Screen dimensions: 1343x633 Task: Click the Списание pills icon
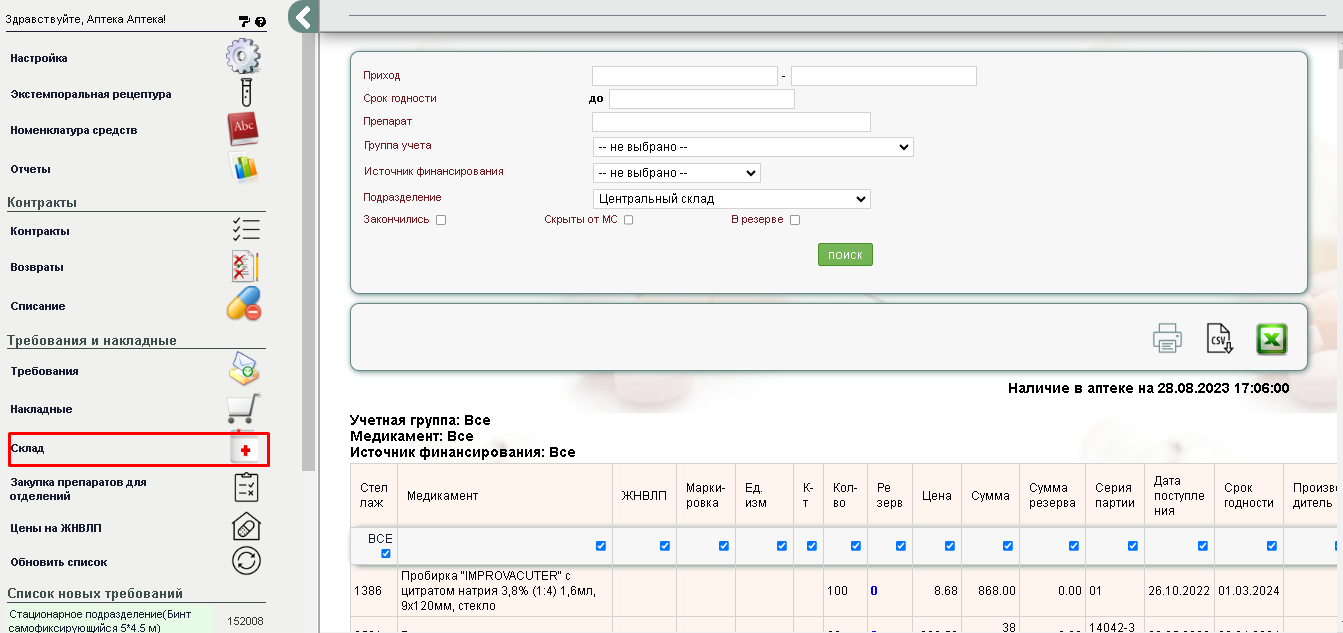[x=244, y=304]
